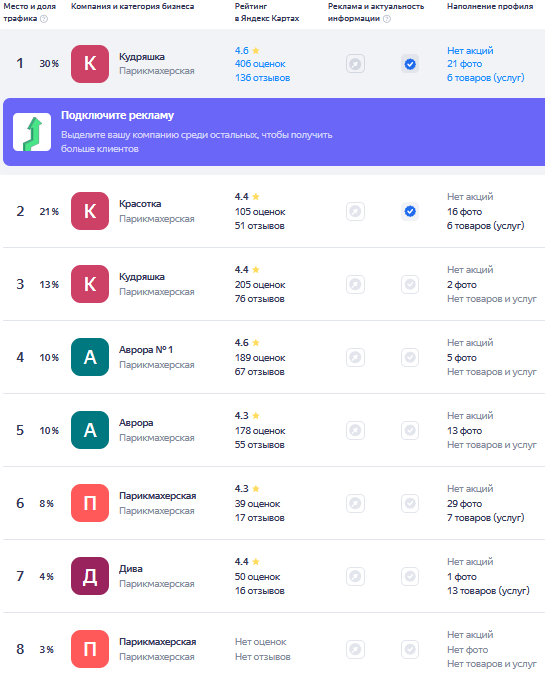Click the Красотка company avatar icon

(90, 211)
